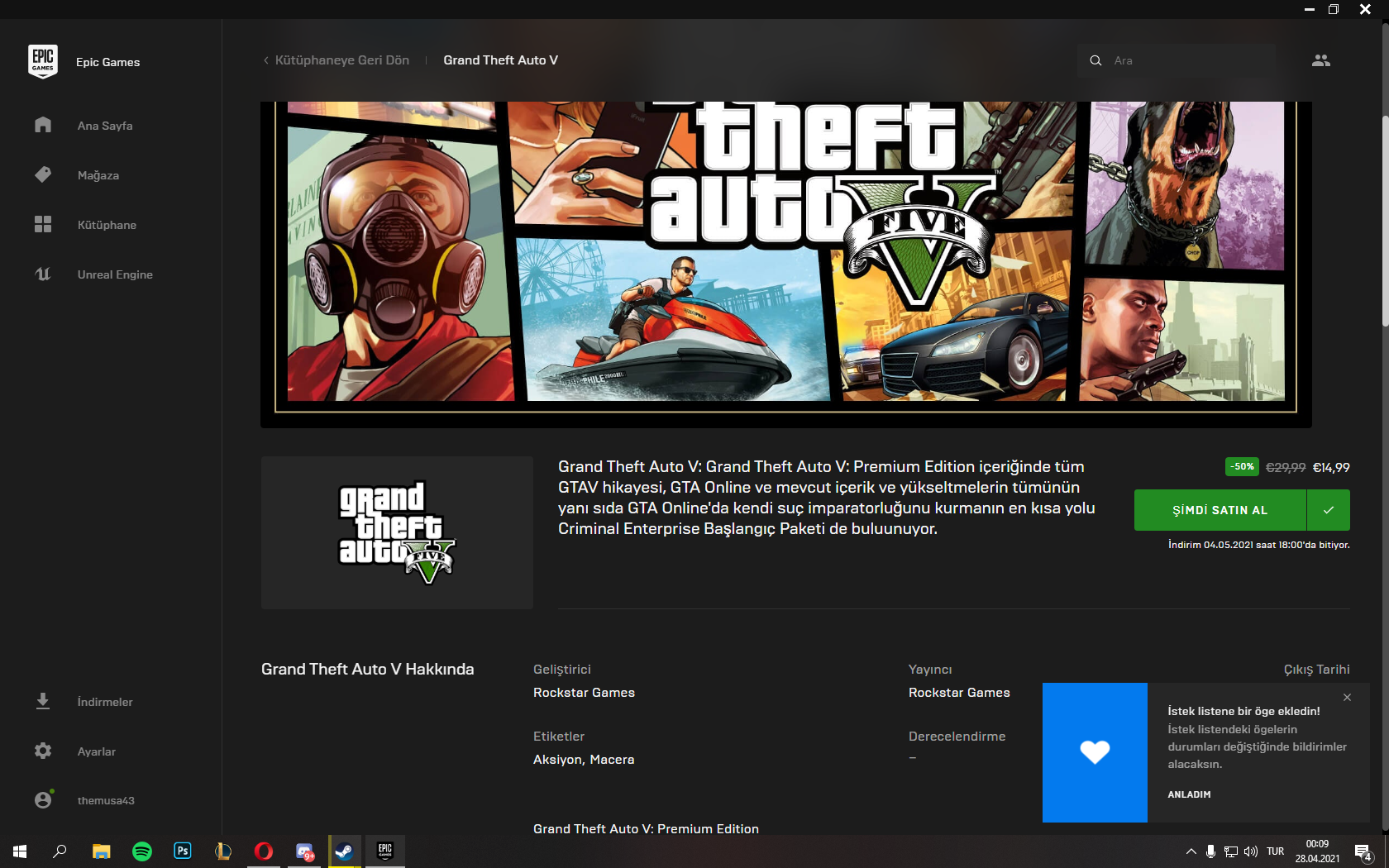Go to İndirmeler menu item
This screenshot has width=1389, height=868.
point(105,702)
